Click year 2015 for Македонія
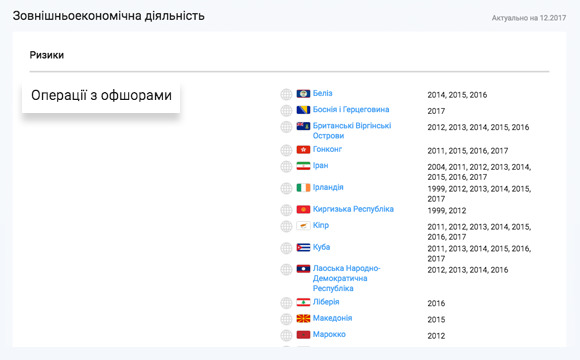 [436, 320]
